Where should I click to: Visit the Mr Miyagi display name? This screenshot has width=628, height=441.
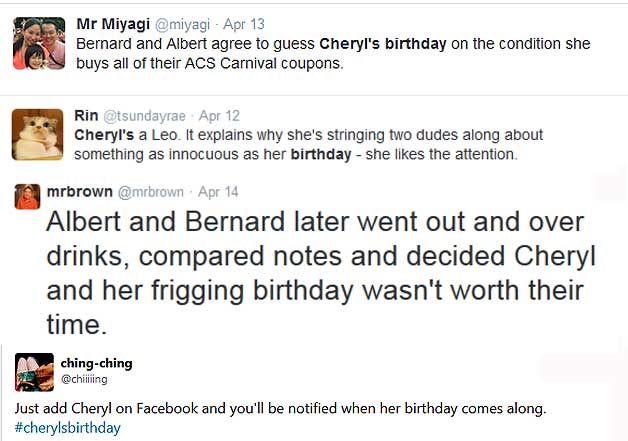[113, 24]
